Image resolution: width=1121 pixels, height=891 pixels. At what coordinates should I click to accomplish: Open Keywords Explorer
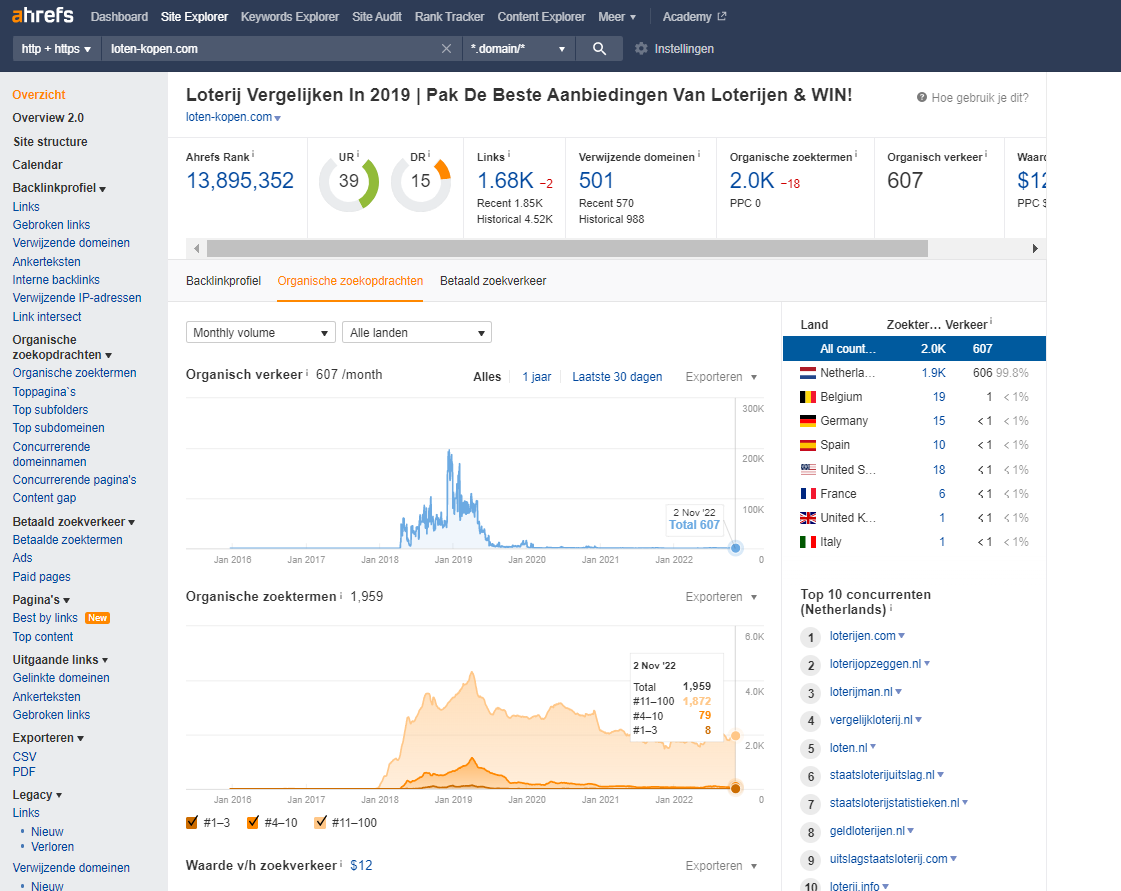tap(290, 16)
